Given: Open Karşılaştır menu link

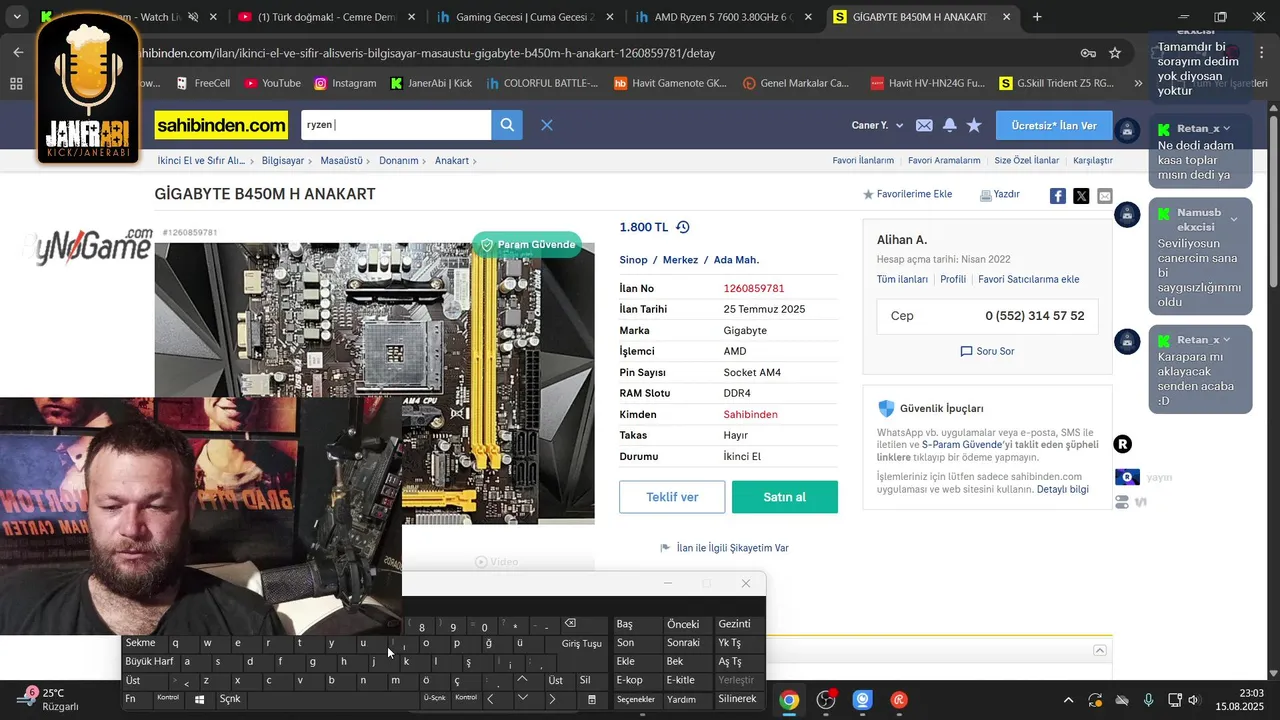Looking at the screenshot, I should 1092,160.
